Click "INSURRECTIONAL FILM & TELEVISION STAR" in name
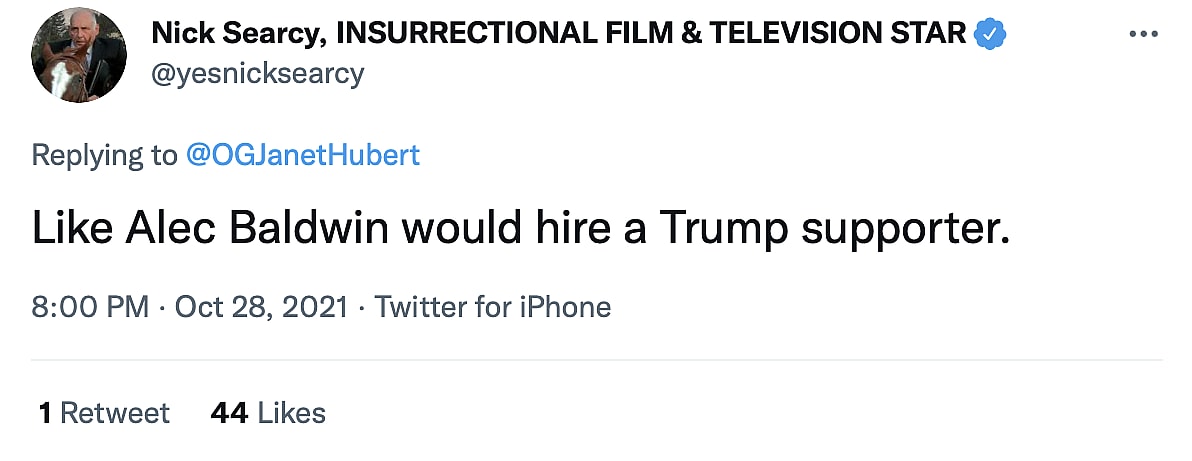 tap(652, 34)
